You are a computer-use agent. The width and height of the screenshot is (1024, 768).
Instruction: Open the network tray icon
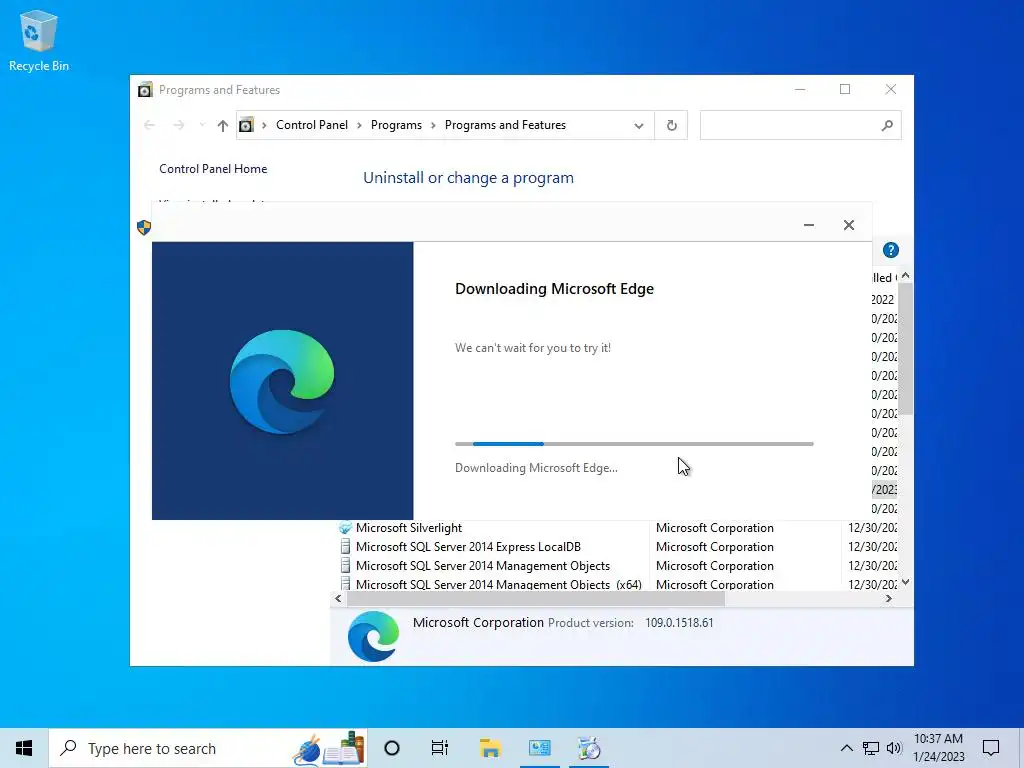[x=871, y=748]
